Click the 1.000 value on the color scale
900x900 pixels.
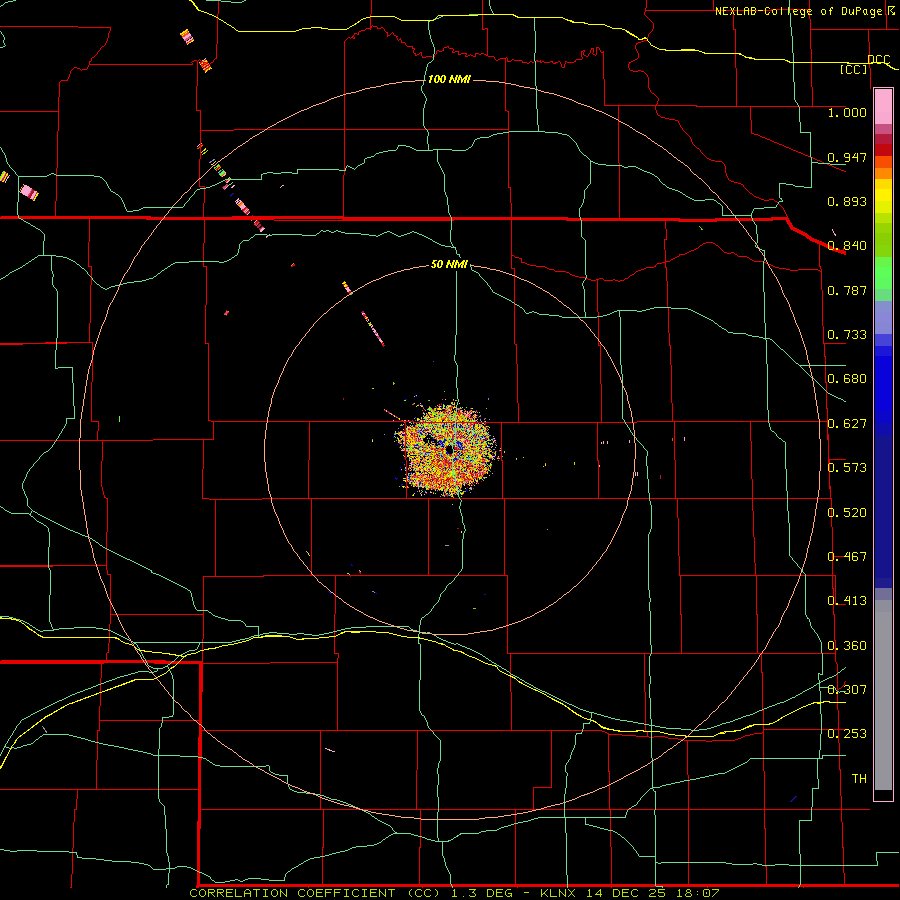(x=847, y=112)
